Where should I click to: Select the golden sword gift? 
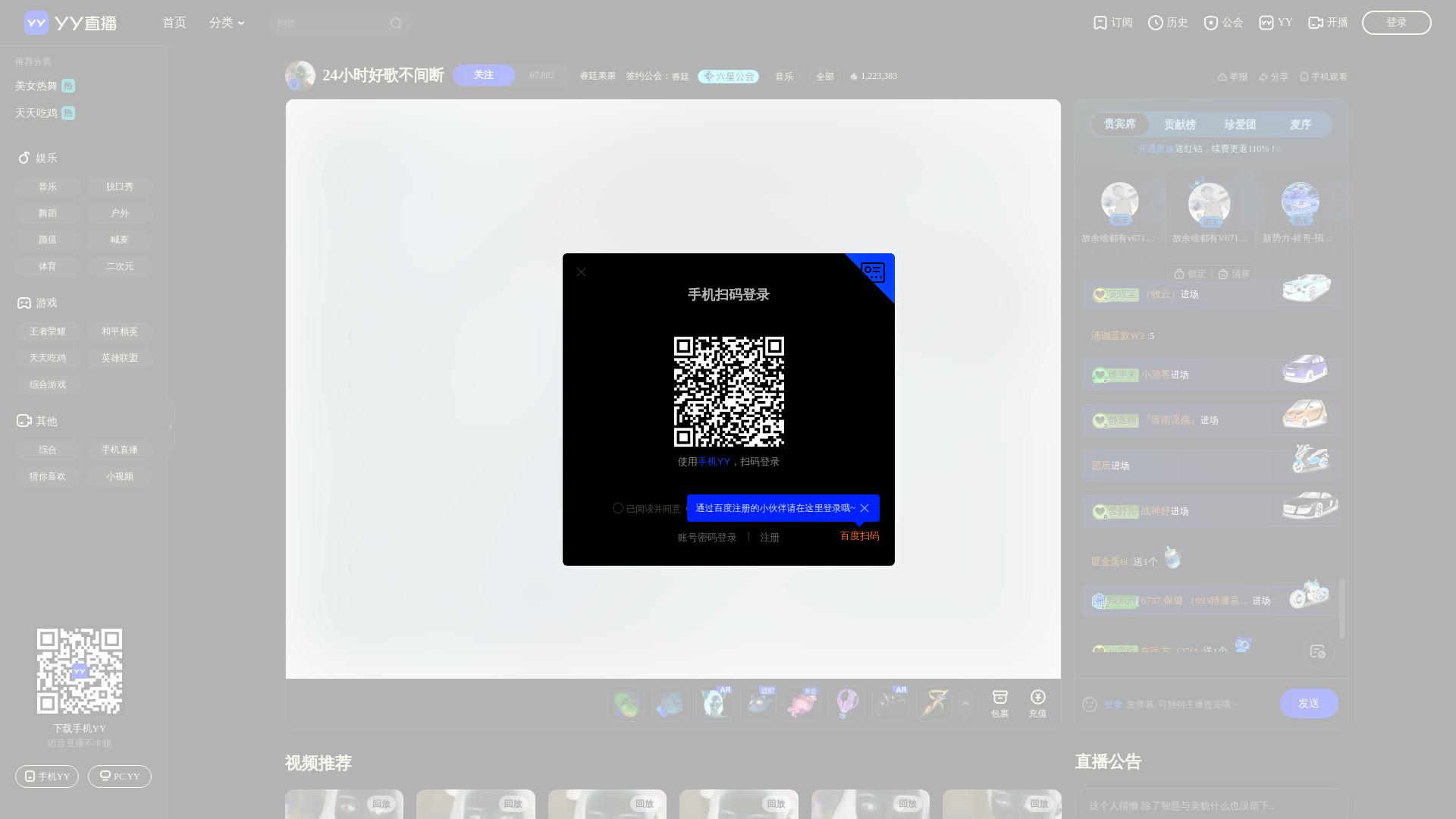point(934,704)
